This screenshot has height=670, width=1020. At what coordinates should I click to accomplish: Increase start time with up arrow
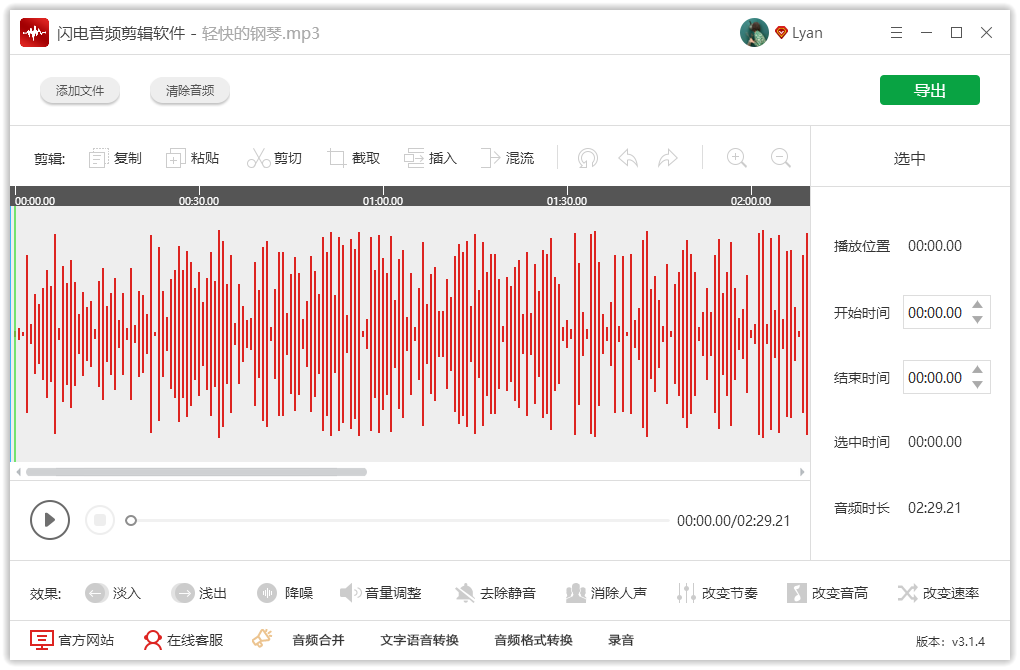click(x=978, y=305)
